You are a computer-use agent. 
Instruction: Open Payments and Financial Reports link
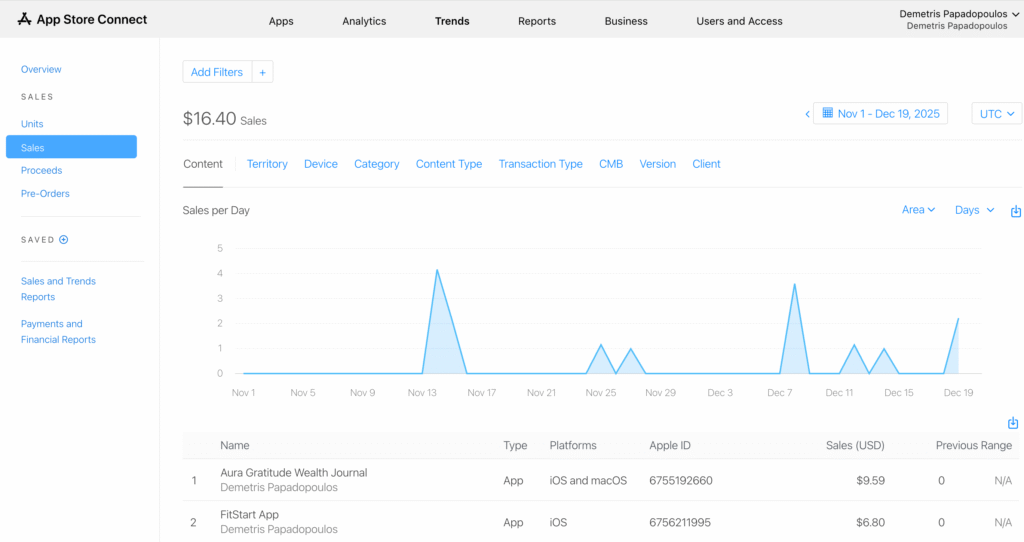coord(58,332)
